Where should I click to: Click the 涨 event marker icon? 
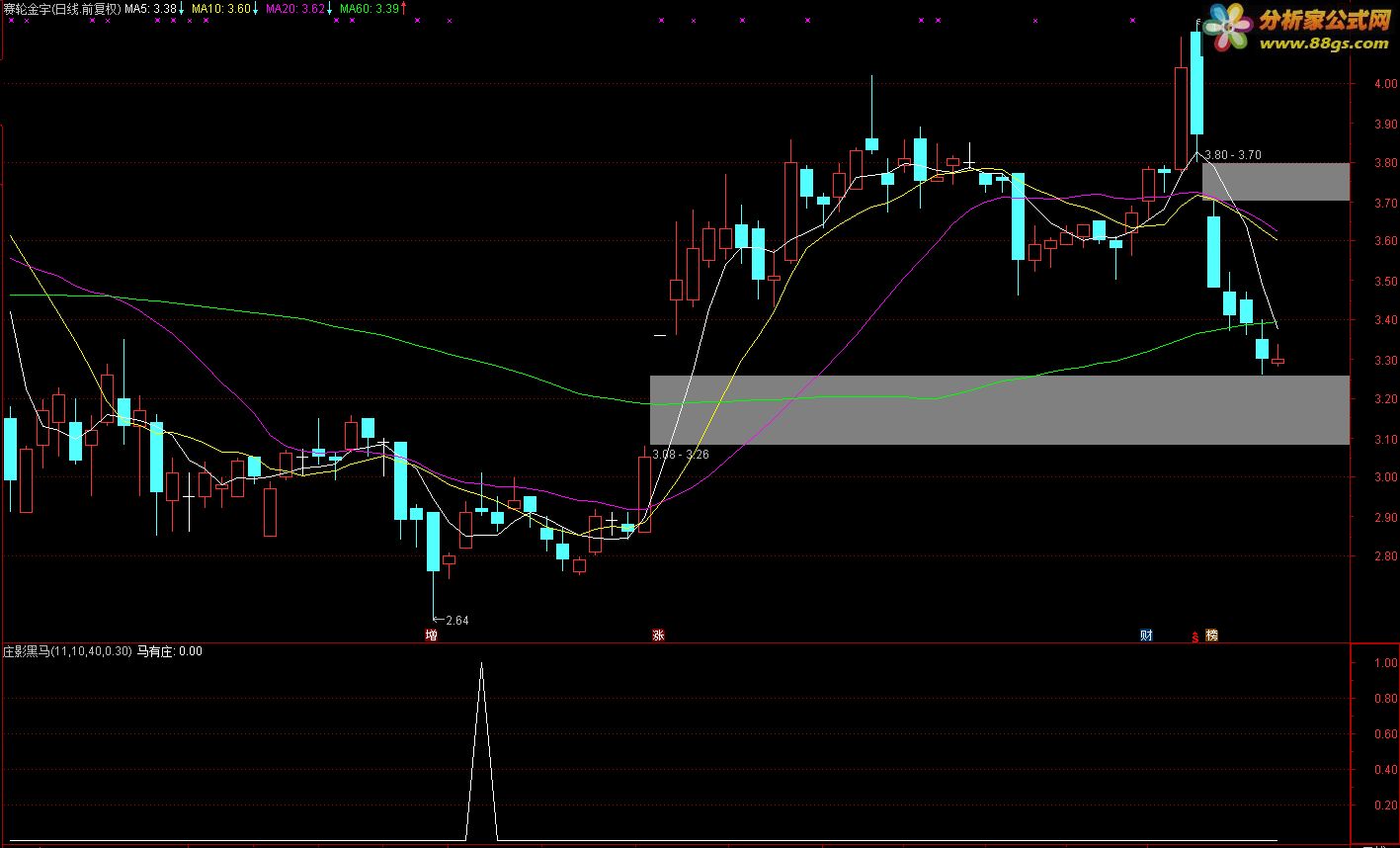(658, 636)
